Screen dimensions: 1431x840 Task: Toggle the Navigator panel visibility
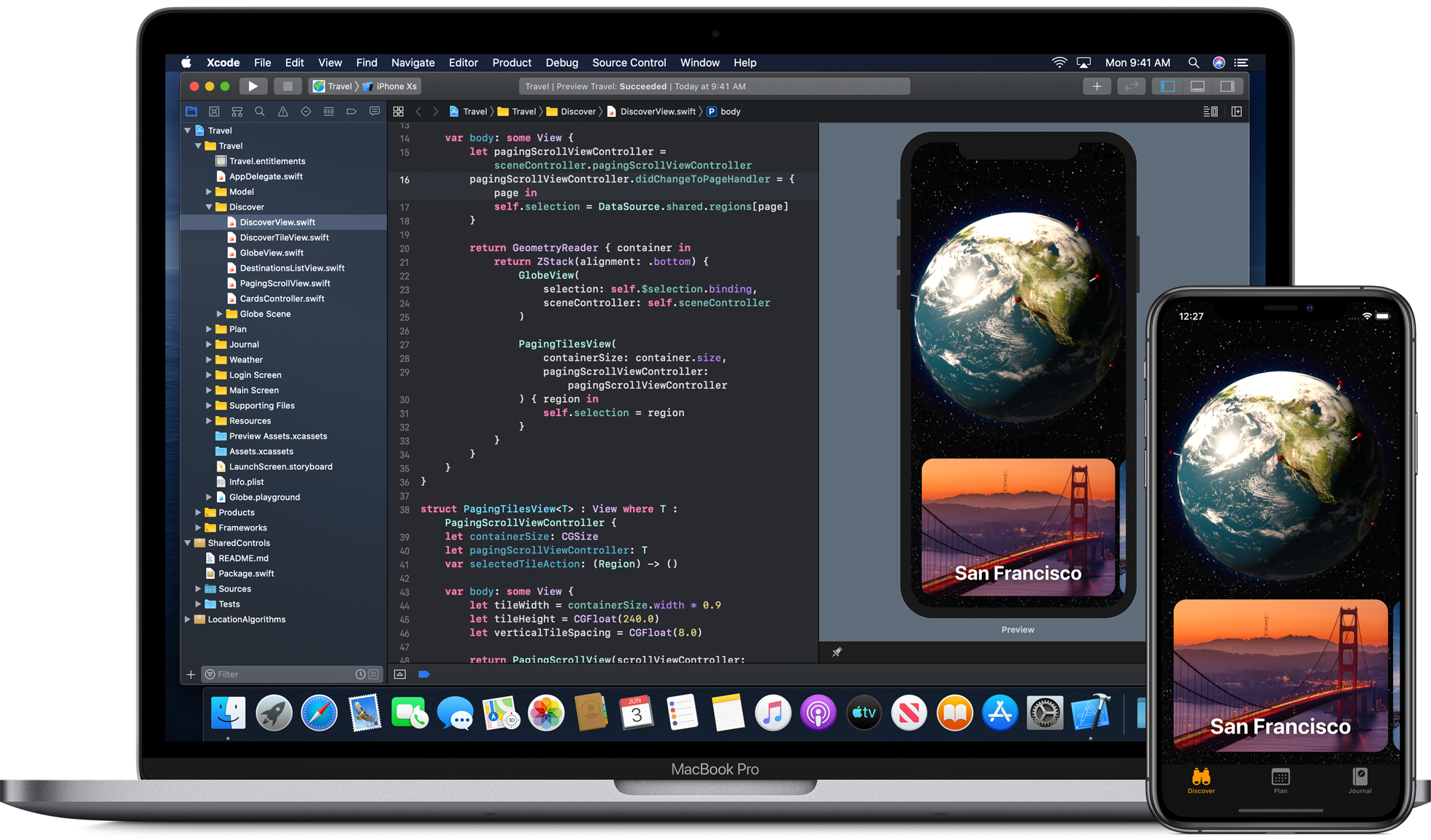pos(1167,86)
